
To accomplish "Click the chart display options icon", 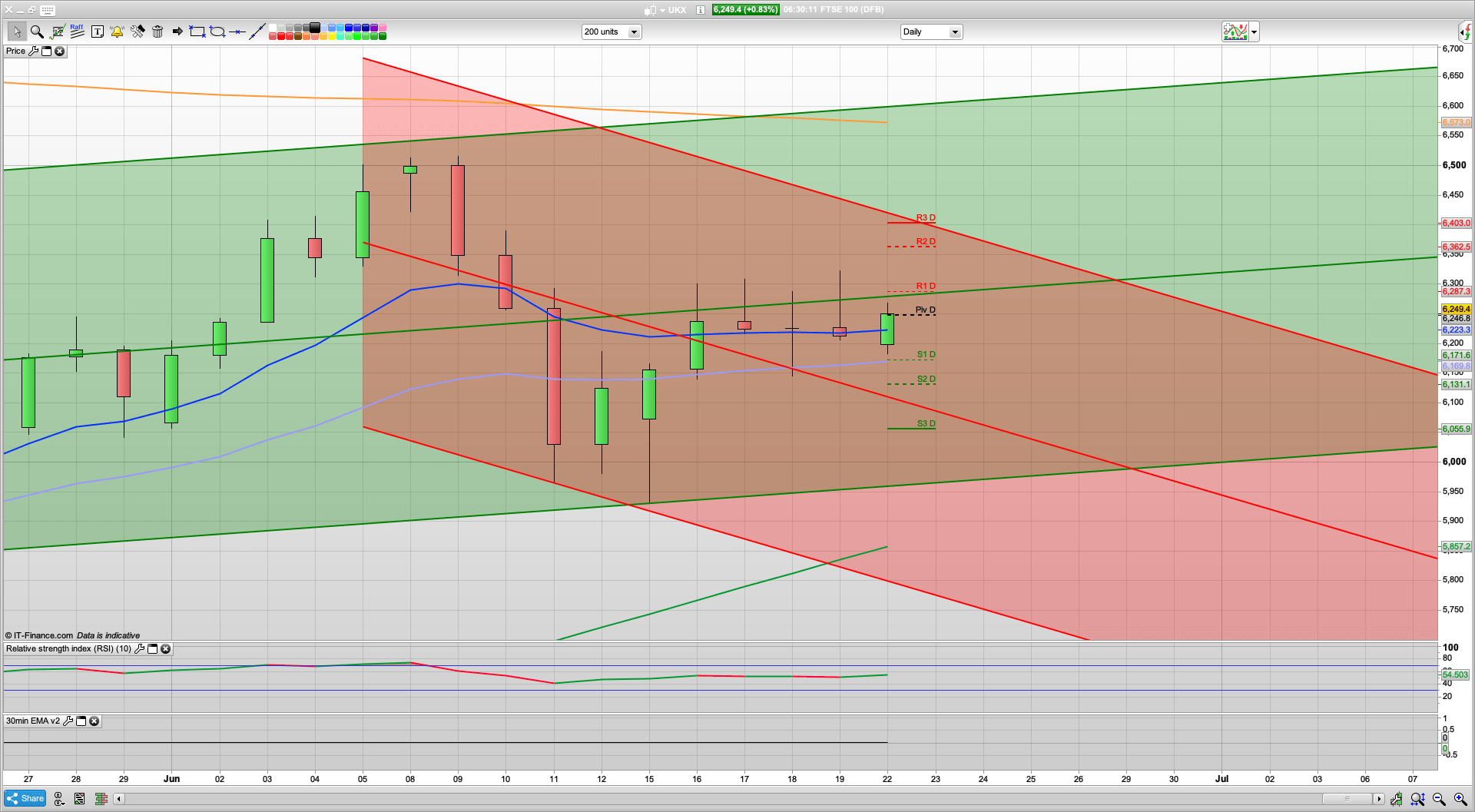I will [x=1396, y=799].
